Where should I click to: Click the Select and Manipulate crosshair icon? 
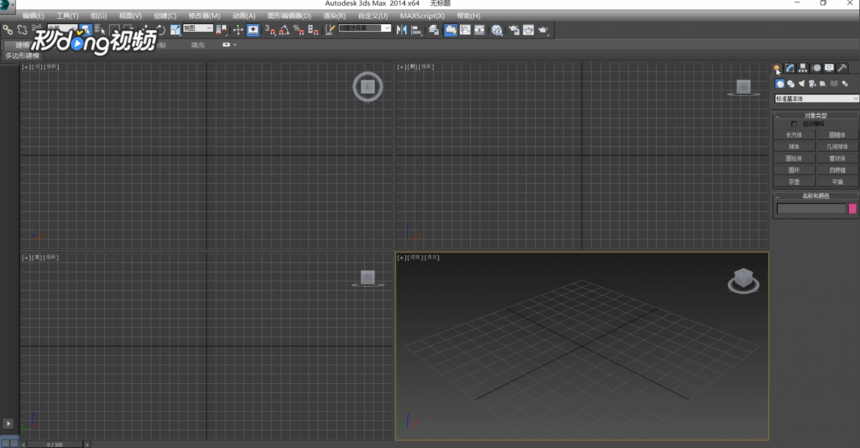(238, 30)
